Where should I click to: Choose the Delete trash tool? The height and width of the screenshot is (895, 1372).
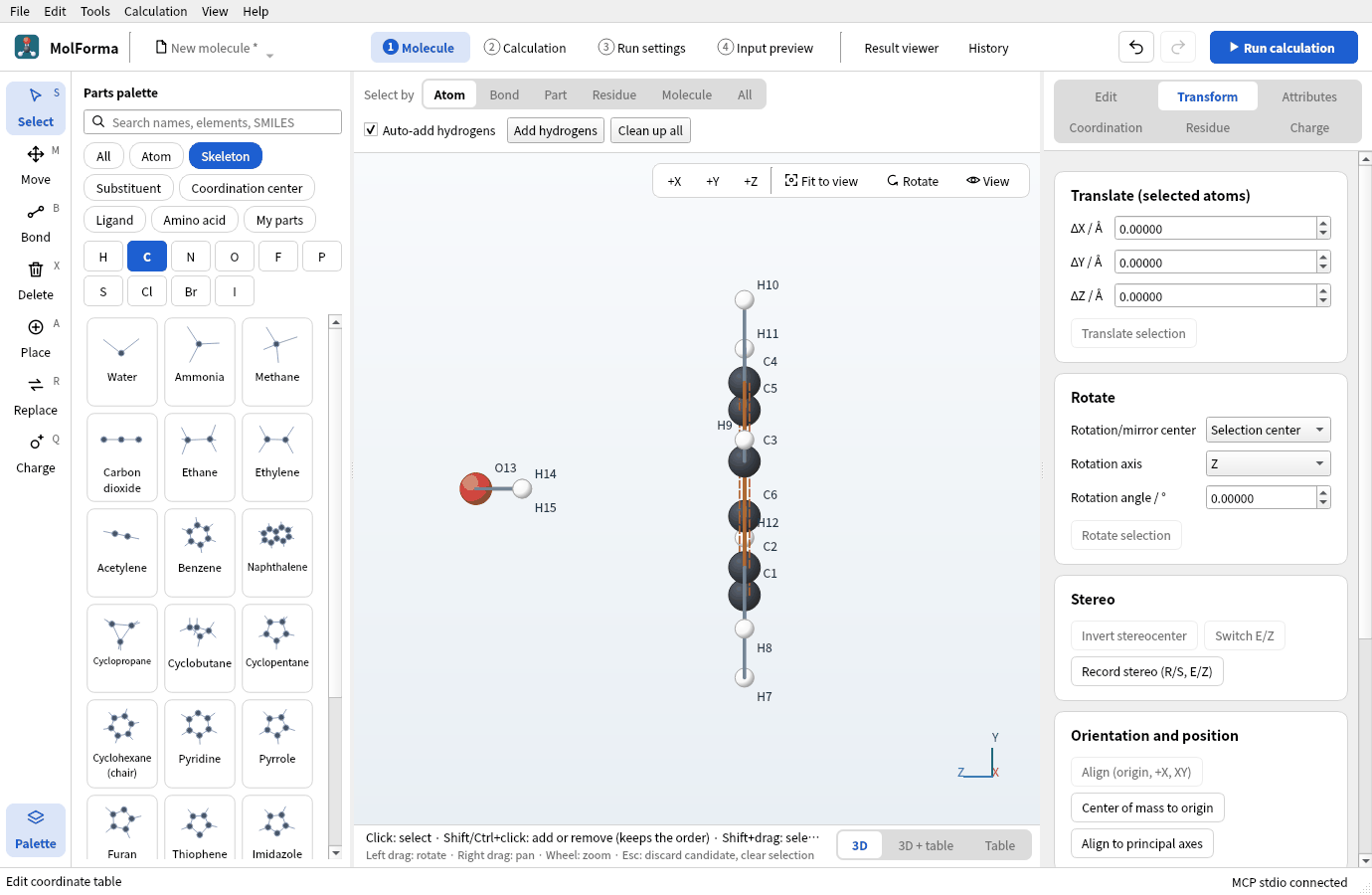coord(36,280)
